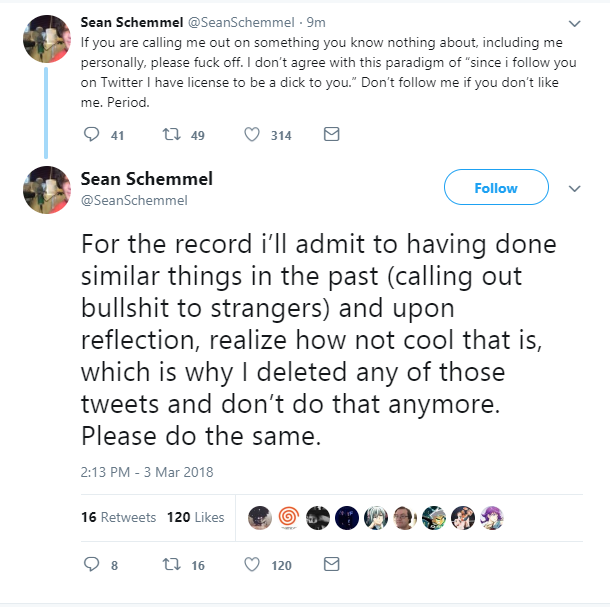View Sean Schemmel's avatar on the first tweet
The width and height of the screenshot is (610, 607).
[47, 39]
